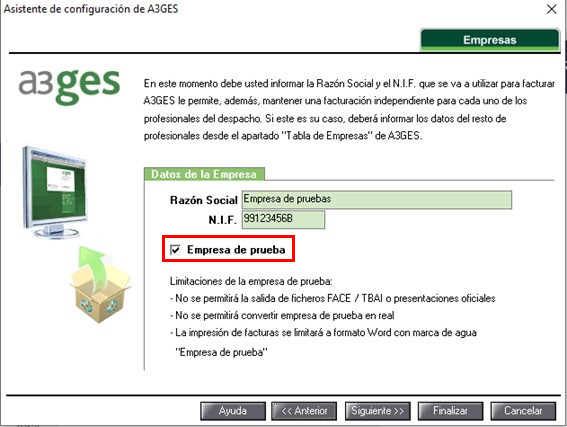Viewport: 567px width, 427px height.
Task: Click 'No se permitirá convertir empresa de prueba' line
Action: [282, 315]
